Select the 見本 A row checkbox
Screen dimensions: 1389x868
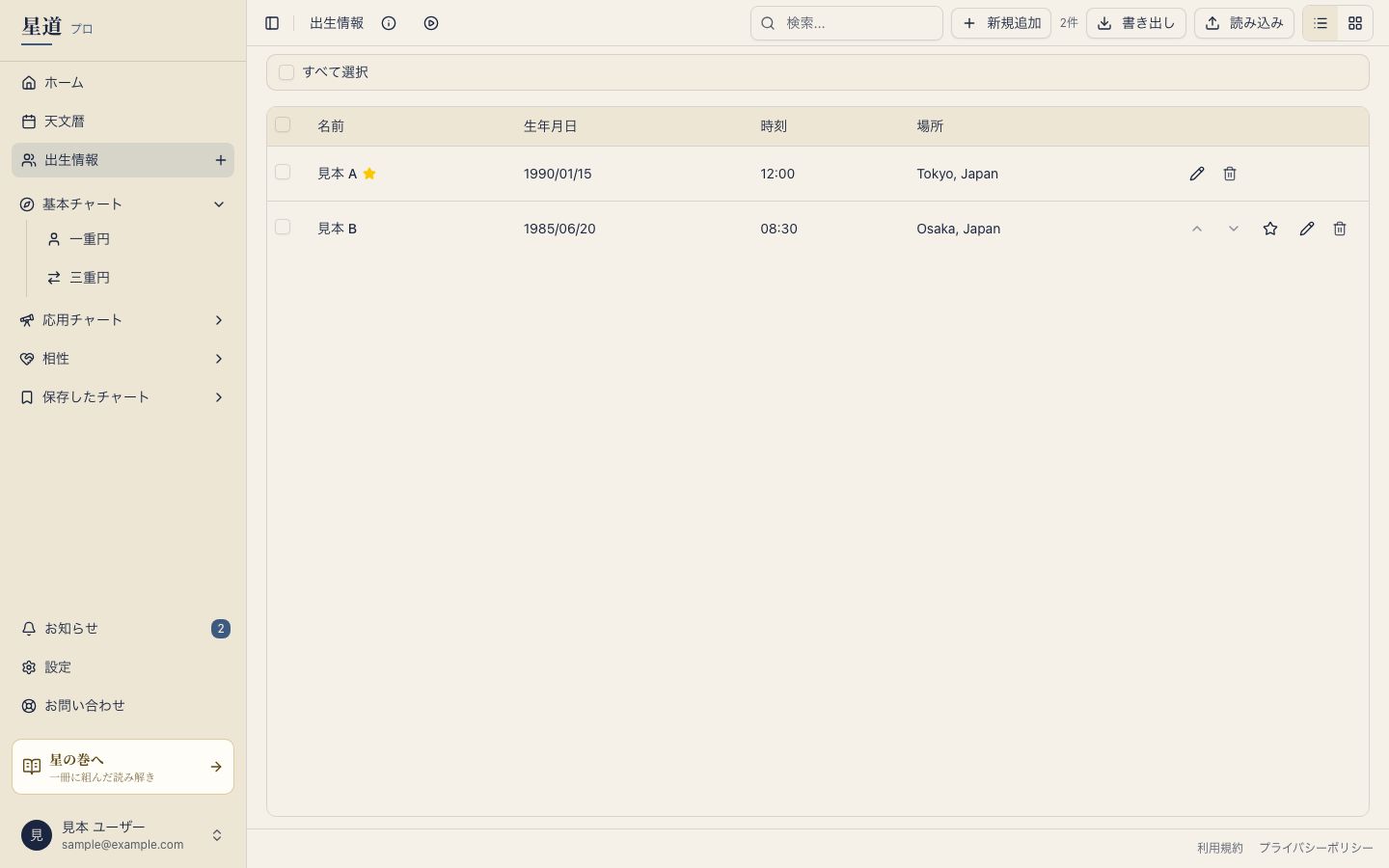[283, 172]
